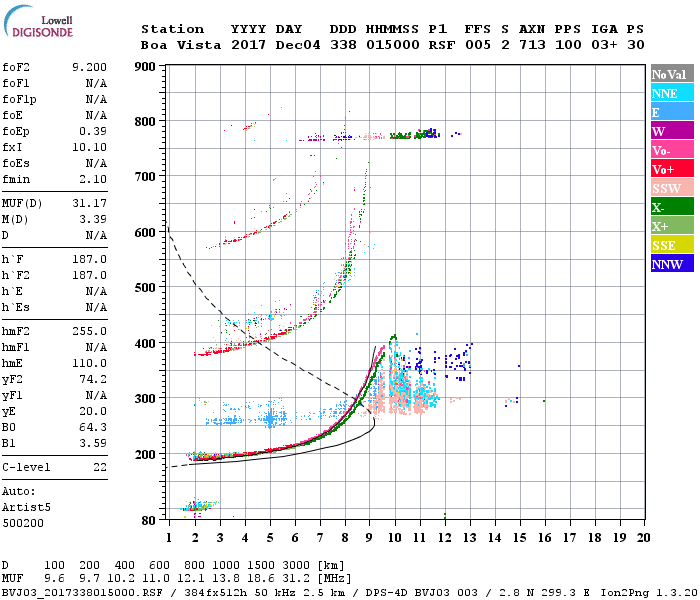Viewport: 700px width, 600px height.
Task: Select the Vo+ red legend swatch
Action: [672, 169]
